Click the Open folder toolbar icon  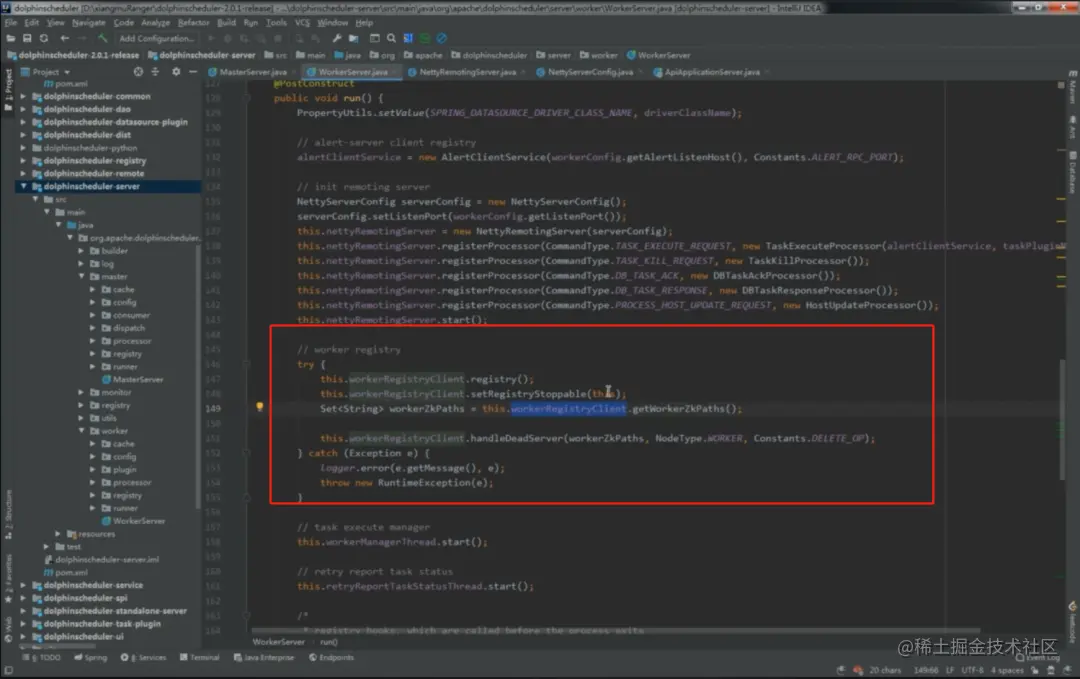pyautogui.click(x=11, y=39)
